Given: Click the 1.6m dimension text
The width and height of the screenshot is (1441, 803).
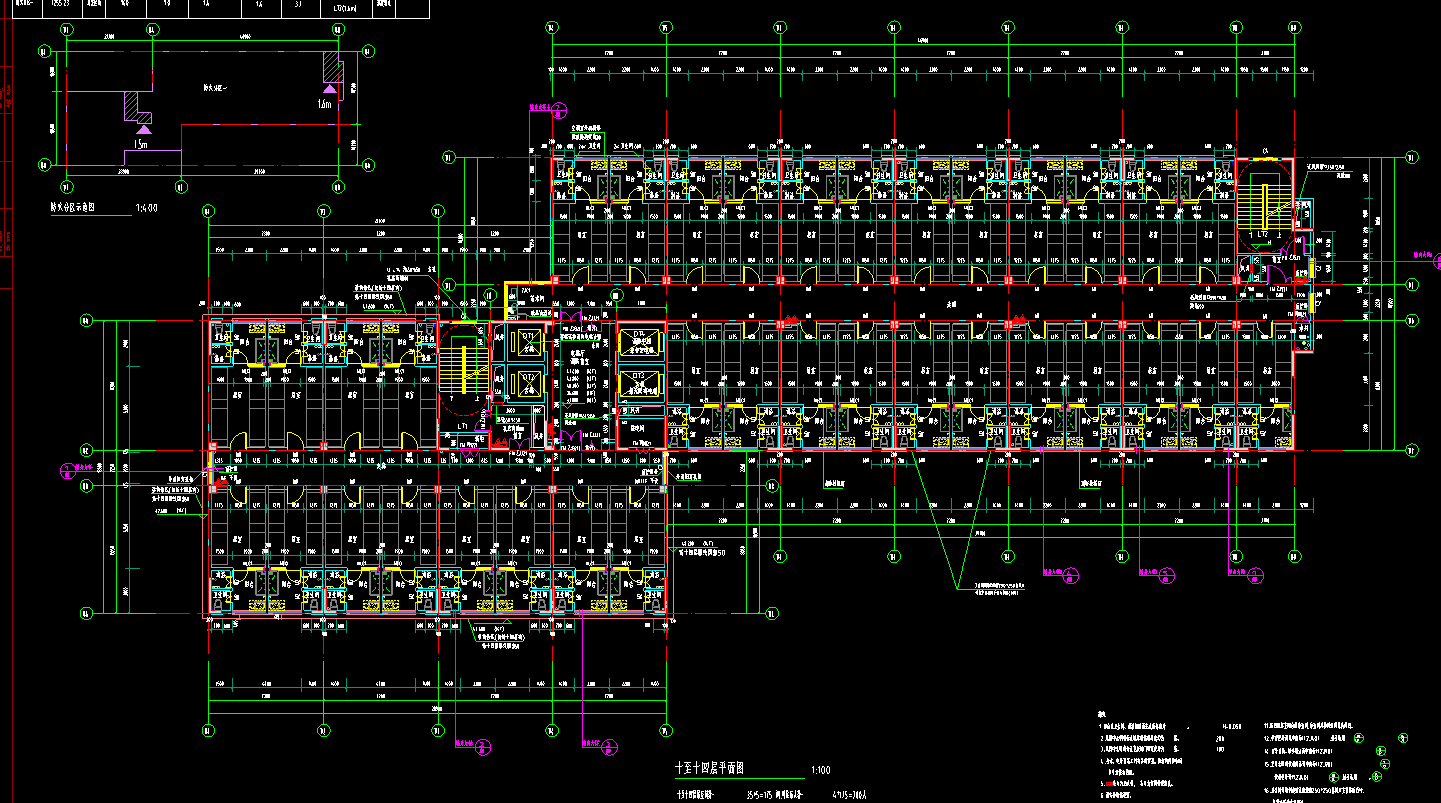Looking at the screenshot, I should 323,104.
